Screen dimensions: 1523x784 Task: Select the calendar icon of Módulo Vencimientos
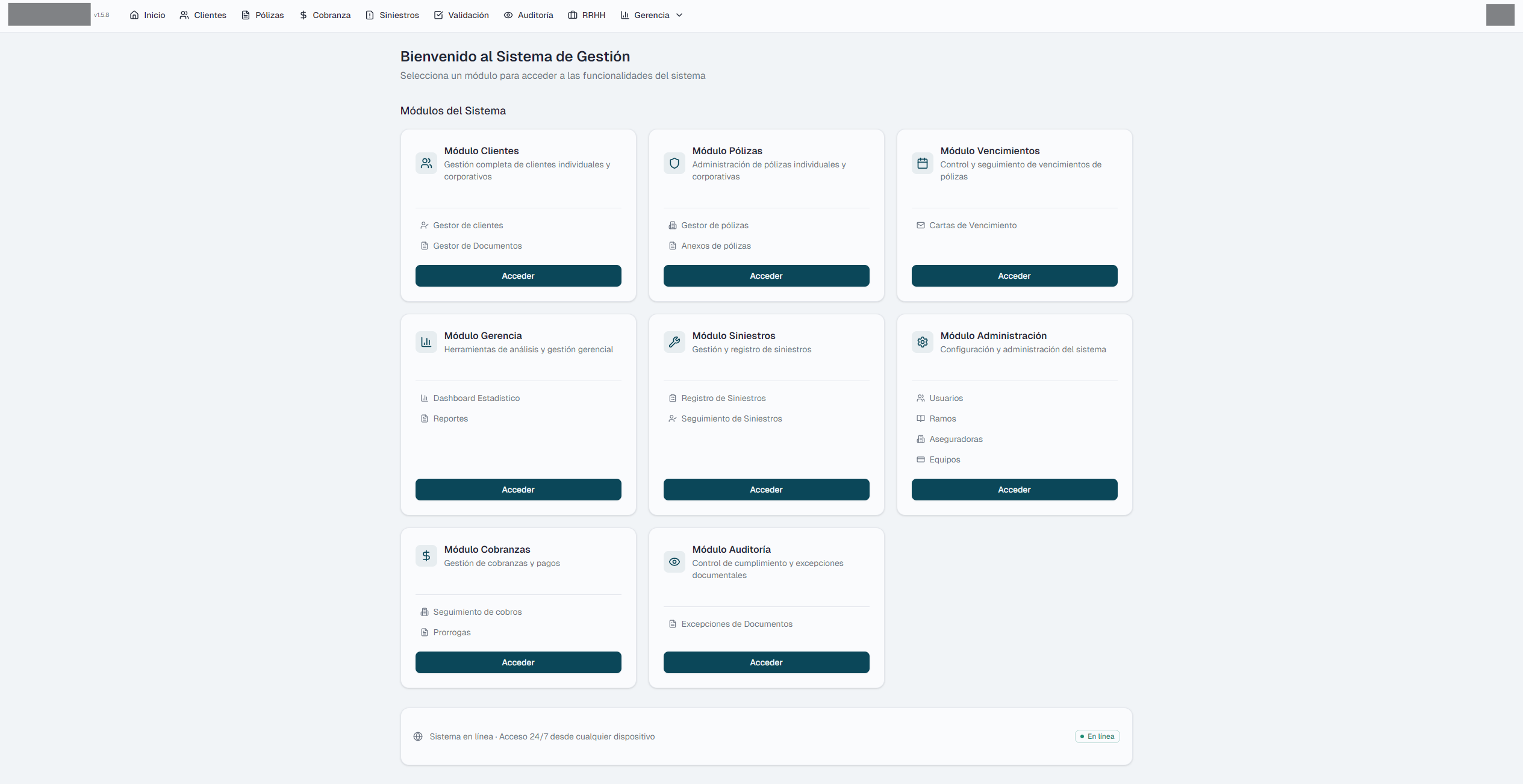(923, 163)
